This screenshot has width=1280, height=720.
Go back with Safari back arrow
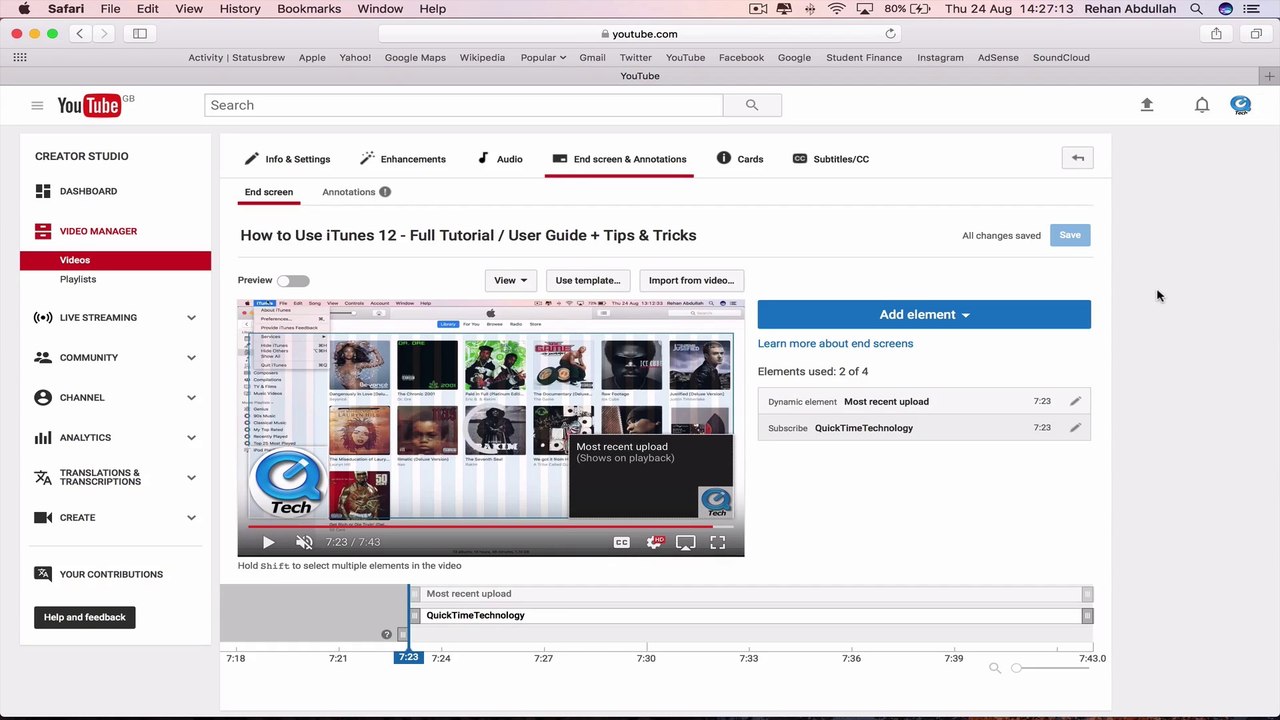tap(80, 33)
